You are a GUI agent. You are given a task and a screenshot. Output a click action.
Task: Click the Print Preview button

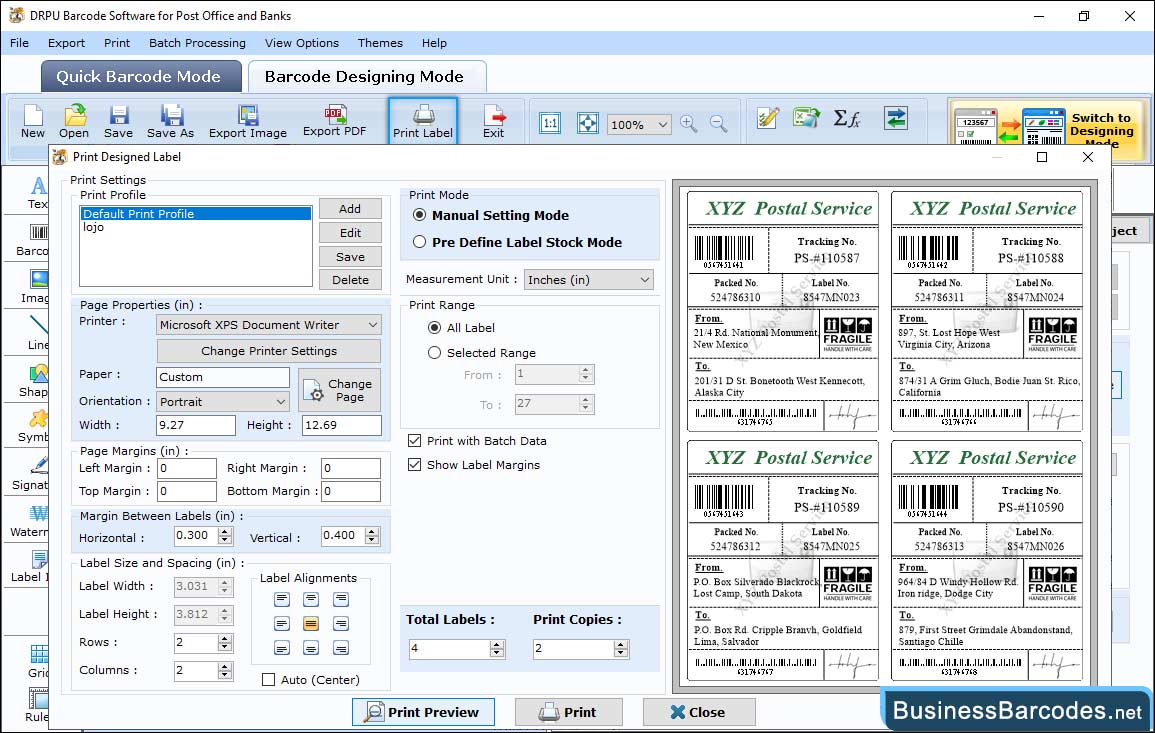(423, 712)
